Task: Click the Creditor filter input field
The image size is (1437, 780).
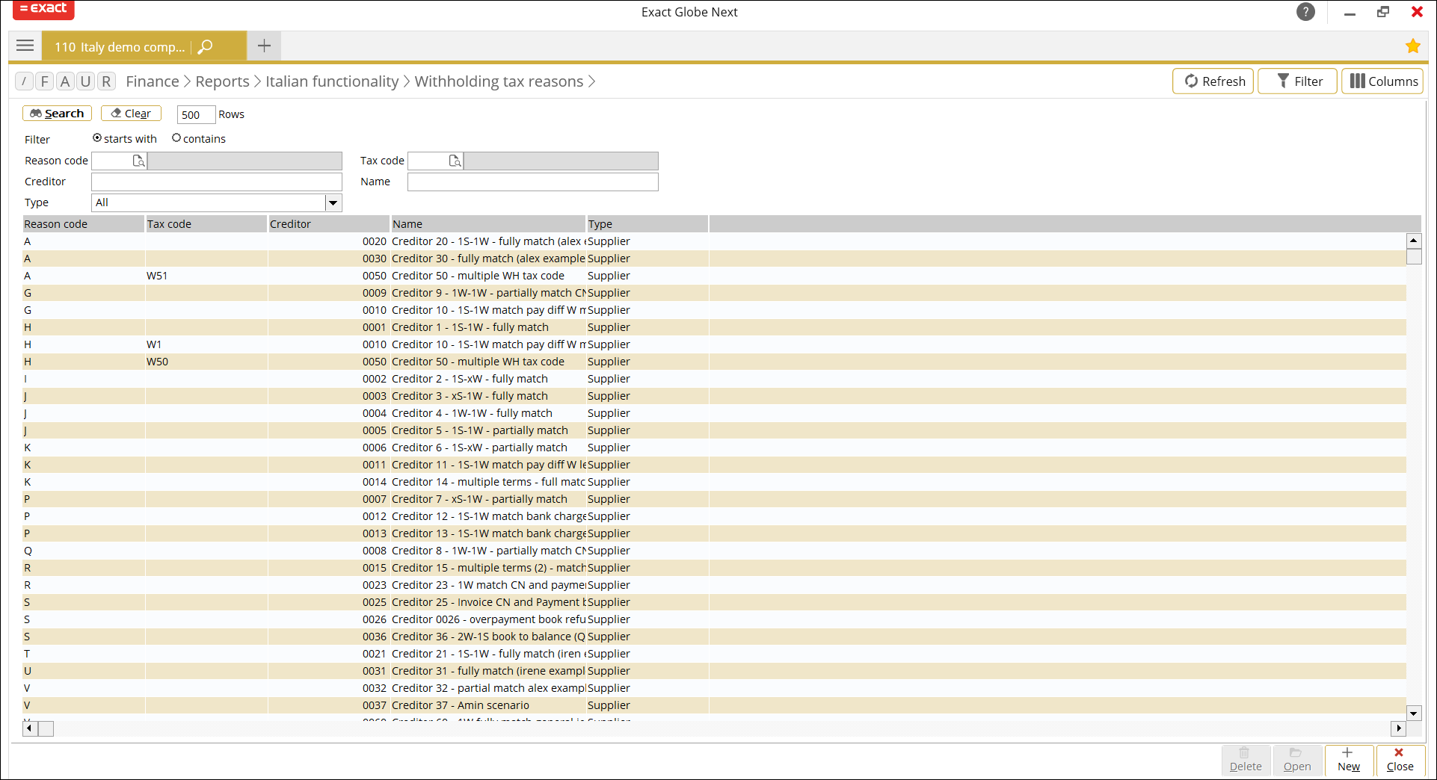Action: coord(216,182)
